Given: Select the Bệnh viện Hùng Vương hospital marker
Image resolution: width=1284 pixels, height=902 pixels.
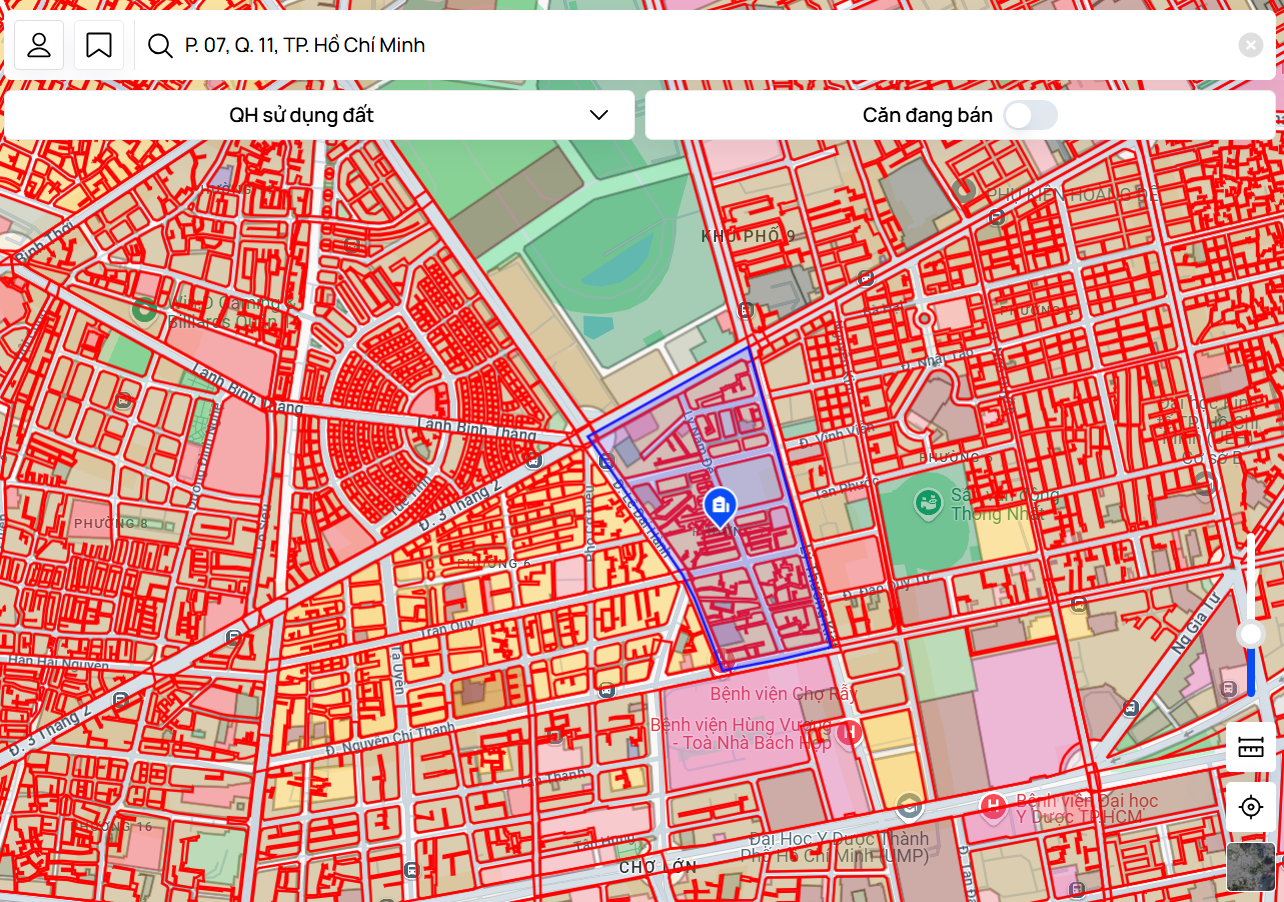Looking at the screenshot, I should click(849, 733).
